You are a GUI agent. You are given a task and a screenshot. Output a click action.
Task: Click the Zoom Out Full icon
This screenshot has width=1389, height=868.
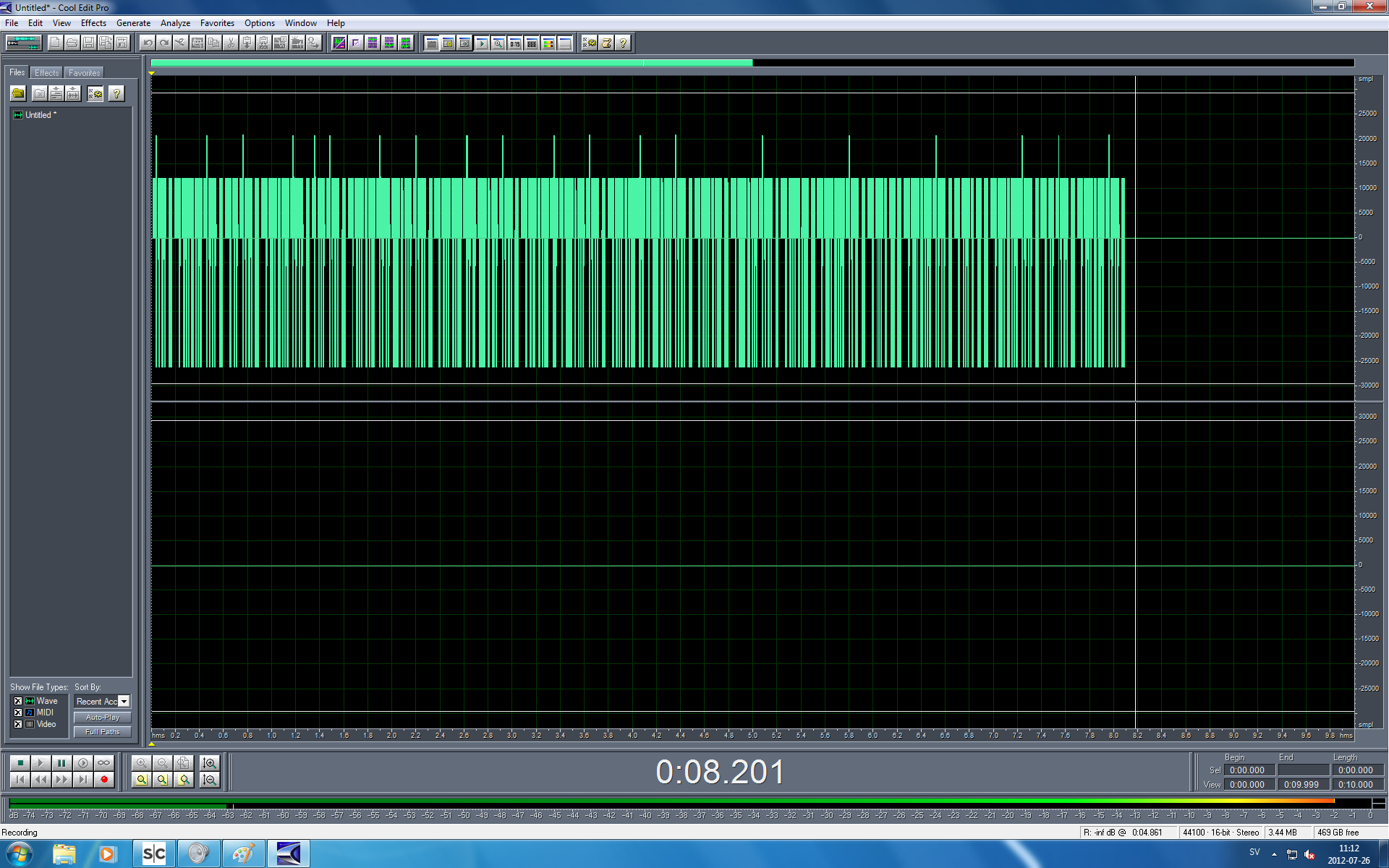[x=184, y=762]
